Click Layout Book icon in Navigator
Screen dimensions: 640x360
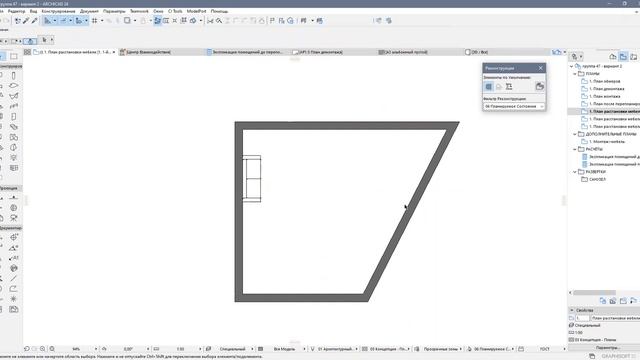tap(633, 57)
